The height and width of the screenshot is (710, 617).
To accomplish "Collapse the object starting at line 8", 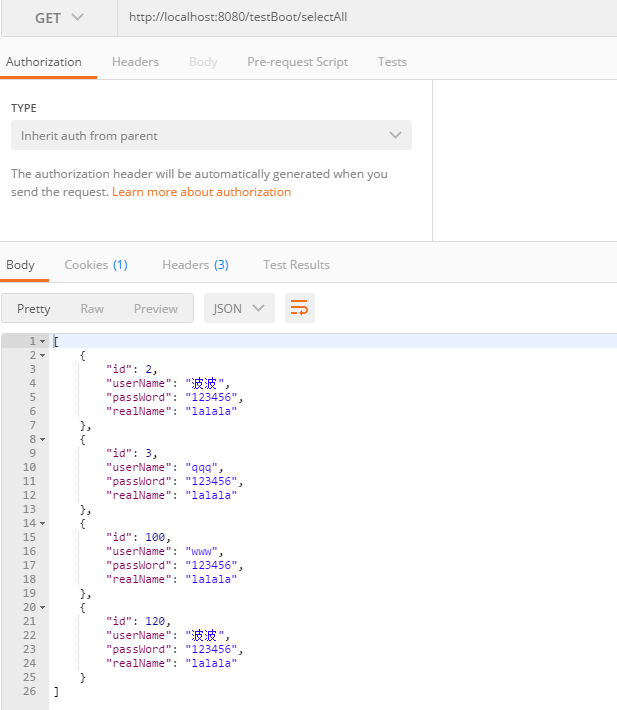I will 42,440.
